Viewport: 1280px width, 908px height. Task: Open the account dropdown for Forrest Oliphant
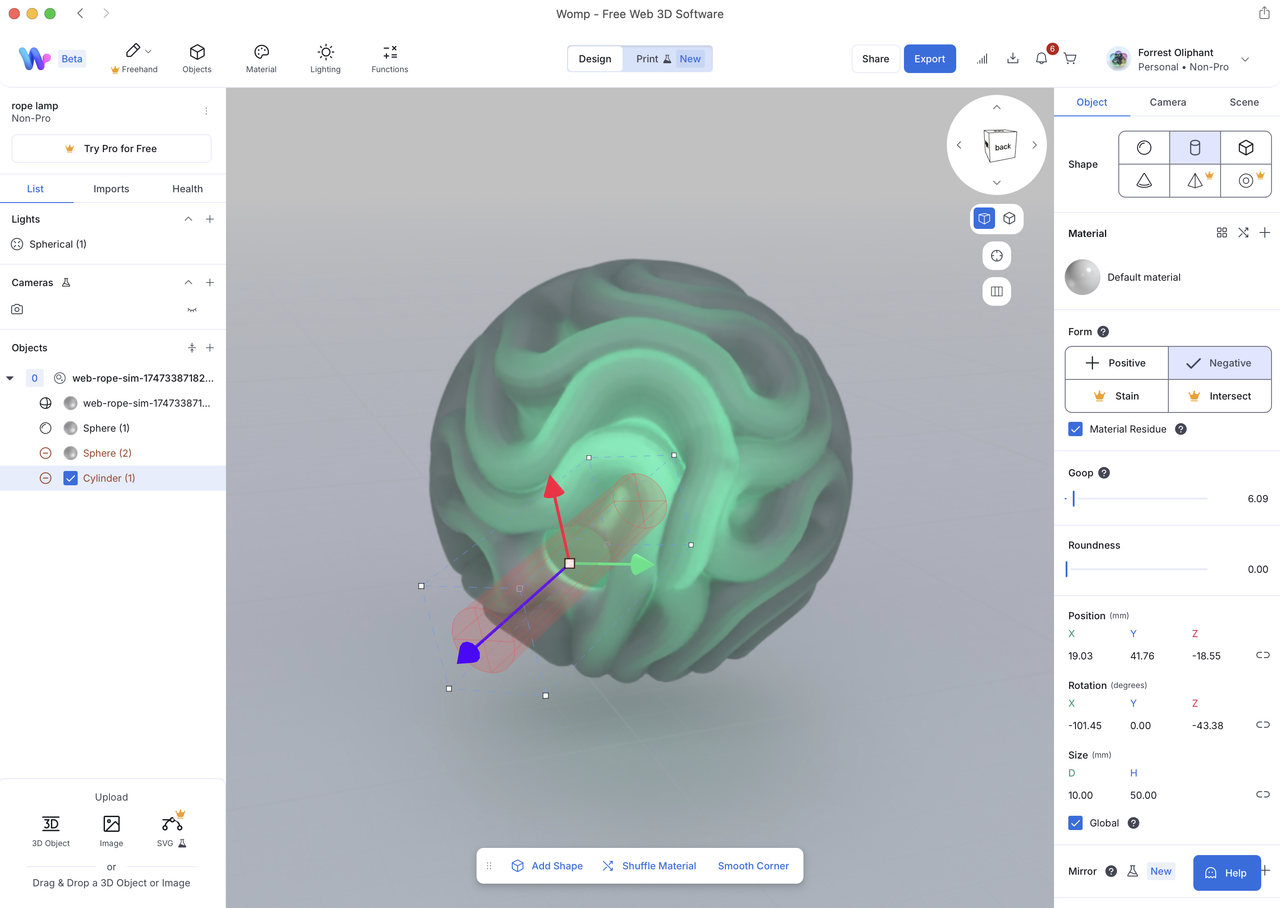click(1245, 59)
